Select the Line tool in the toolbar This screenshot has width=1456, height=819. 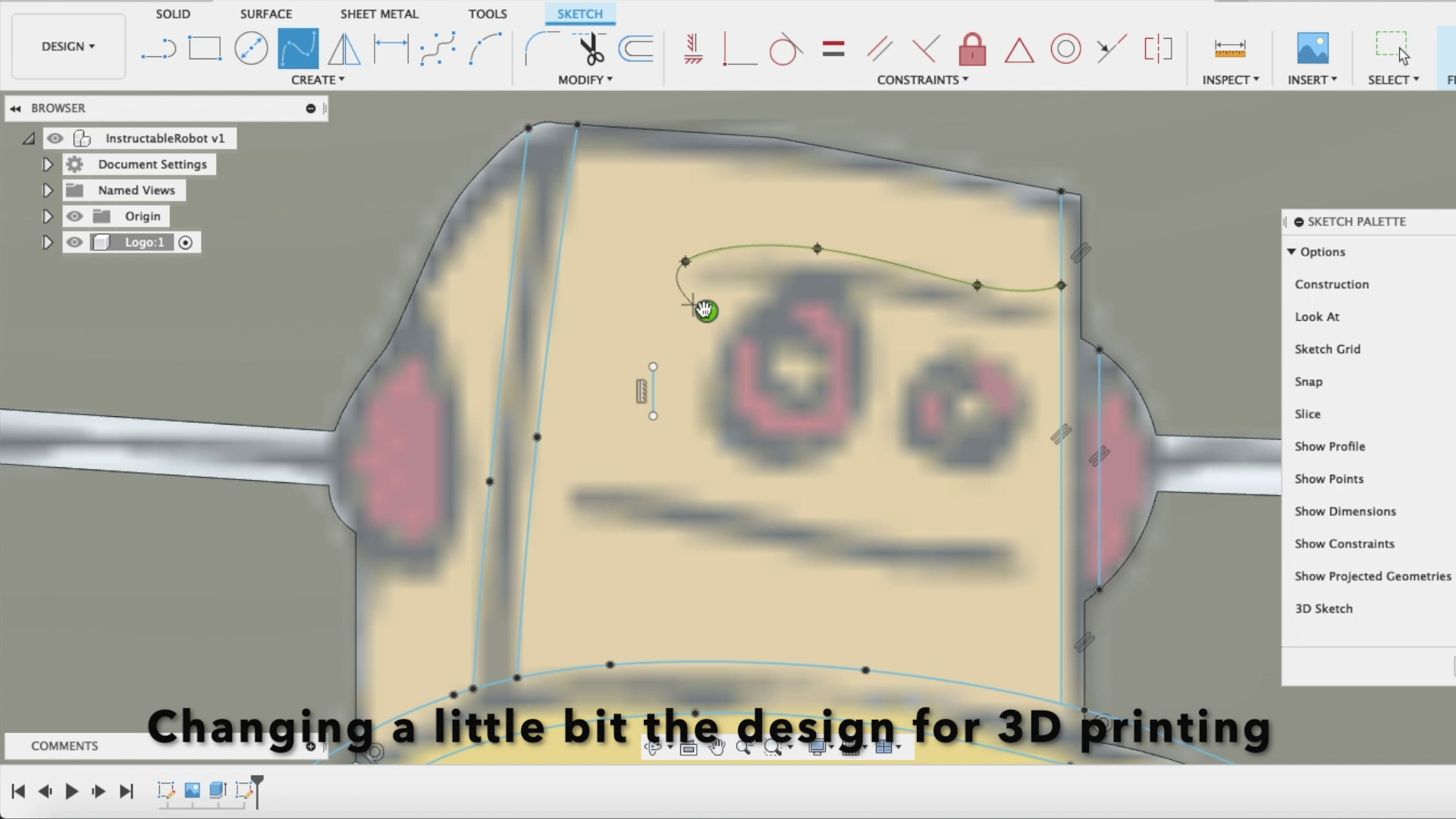tap(158, 48)
